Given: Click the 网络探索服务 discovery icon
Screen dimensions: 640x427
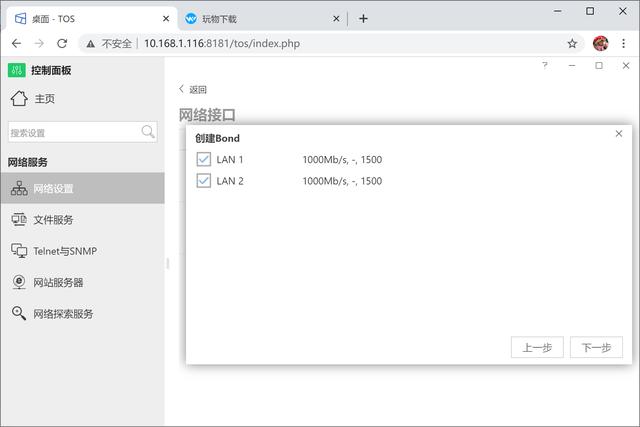Looking at the screenshot, I should [x=19, y=313].
